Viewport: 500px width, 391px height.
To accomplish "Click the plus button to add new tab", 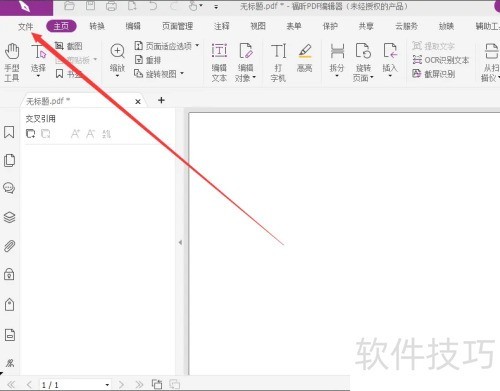I will pos(161,100).
